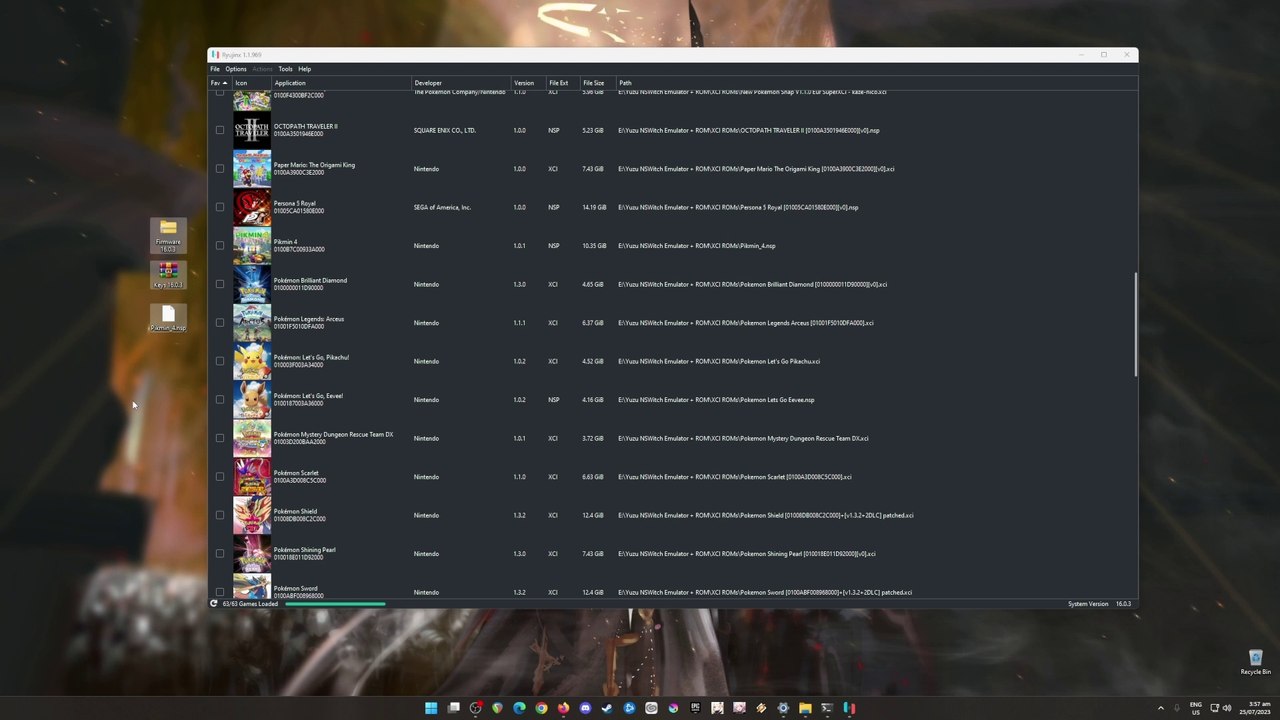Click the Pokémon Scarlet game icon

tap(252, 477)
